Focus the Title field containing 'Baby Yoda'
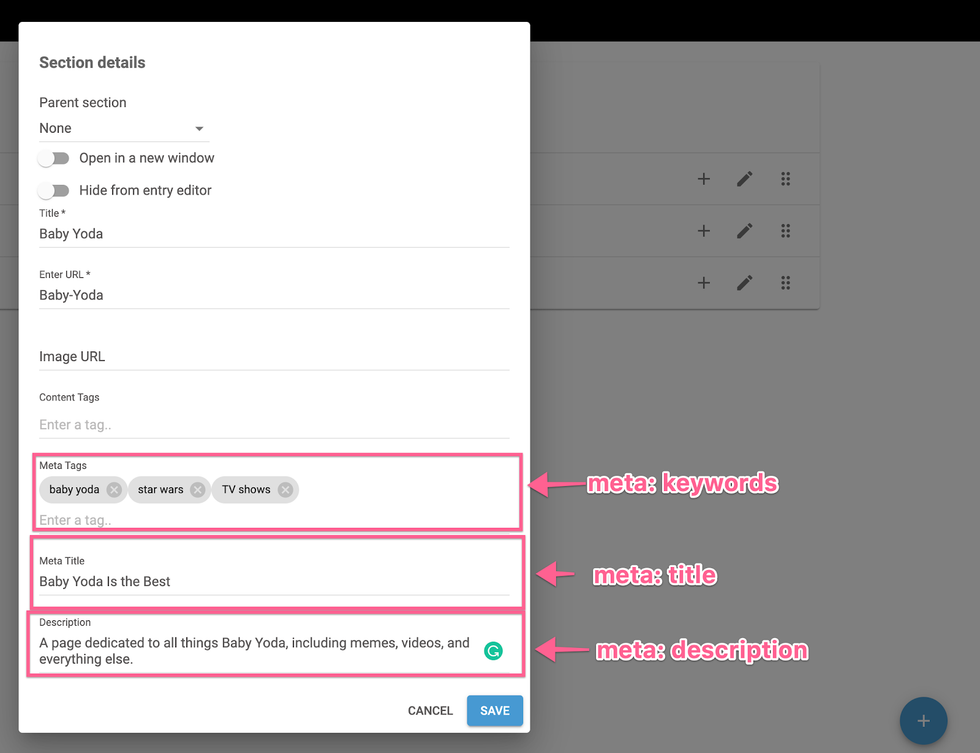The image size is (980, 753). 273,234
